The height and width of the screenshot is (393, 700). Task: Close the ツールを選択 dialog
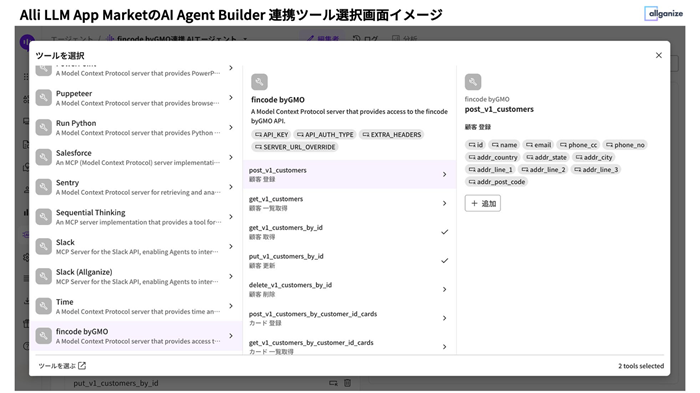click(x=658, y=55)
